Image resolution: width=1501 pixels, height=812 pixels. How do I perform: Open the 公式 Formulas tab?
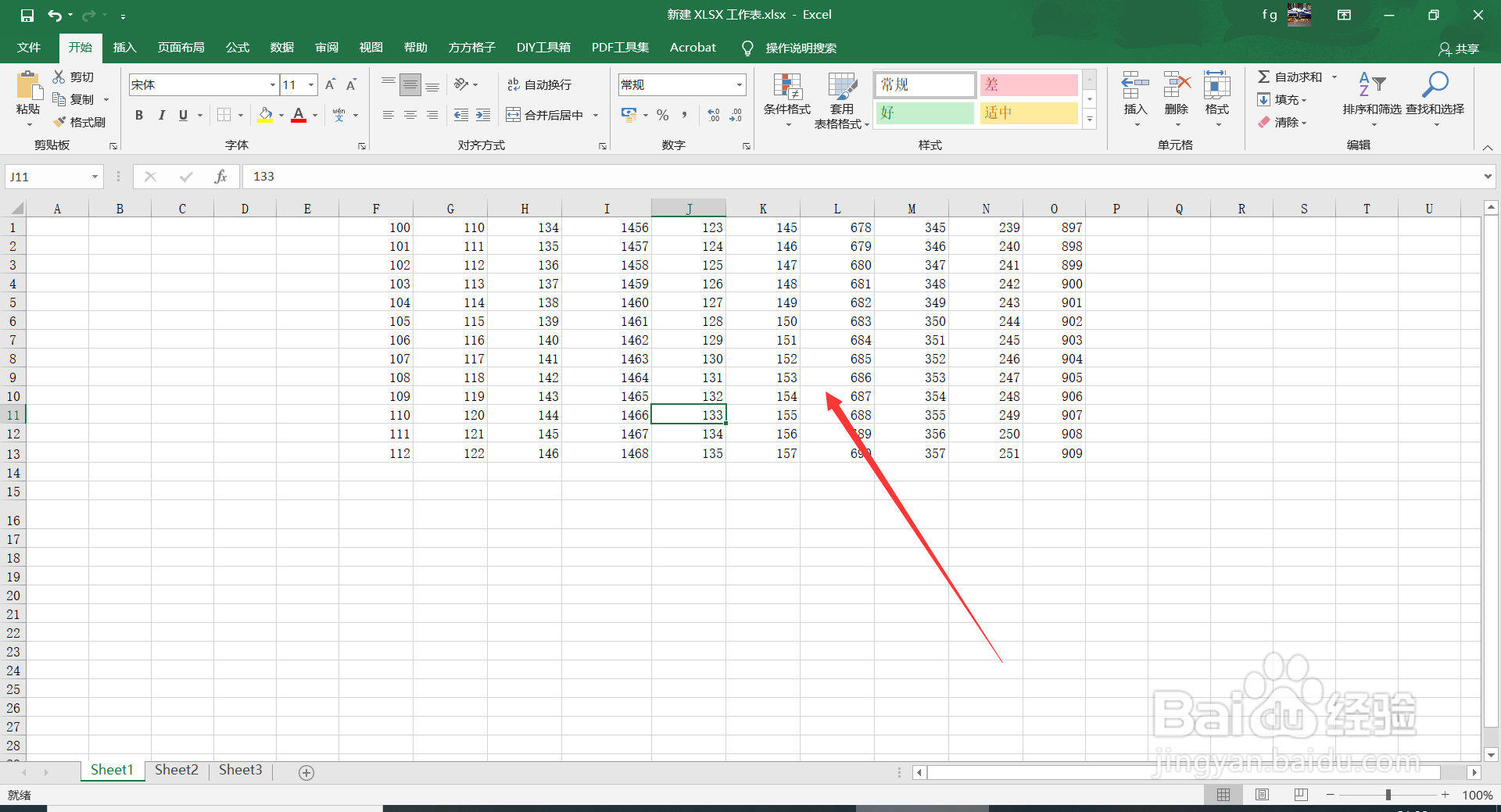click(237, 48)
